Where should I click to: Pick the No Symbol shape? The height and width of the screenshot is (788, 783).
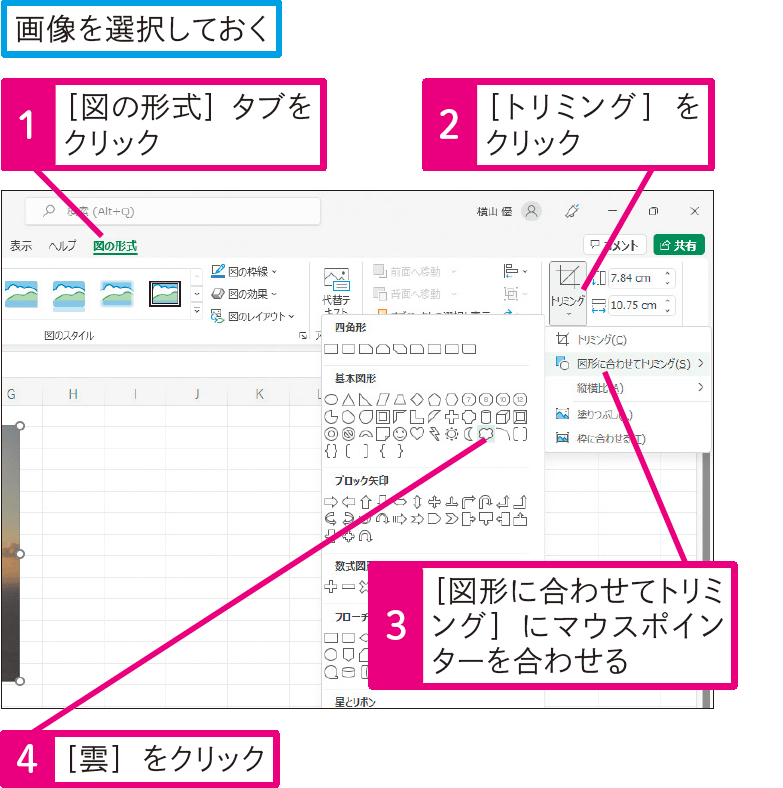(348, 433)
